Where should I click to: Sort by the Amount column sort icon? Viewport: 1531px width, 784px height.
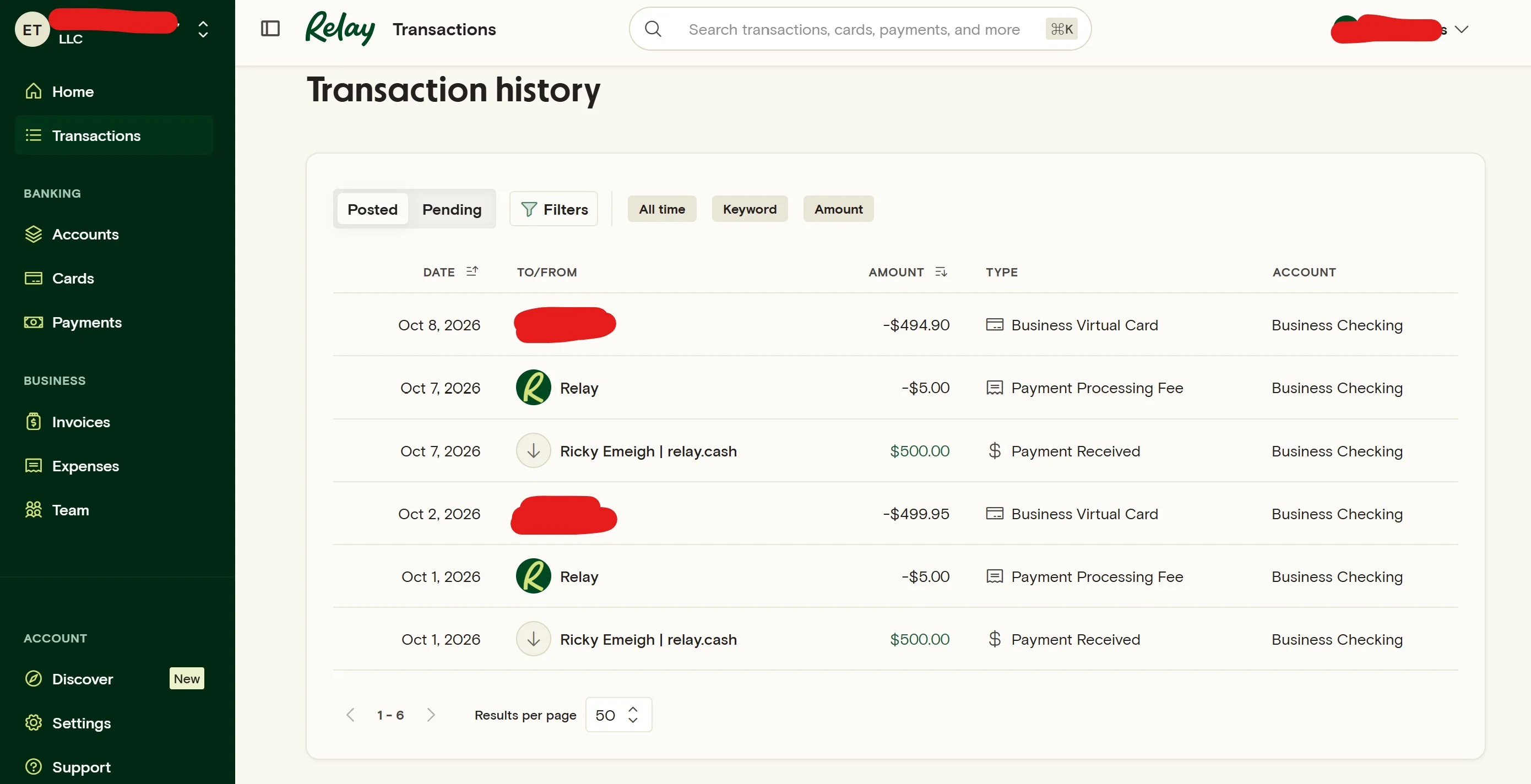click(x=941, y=271)
